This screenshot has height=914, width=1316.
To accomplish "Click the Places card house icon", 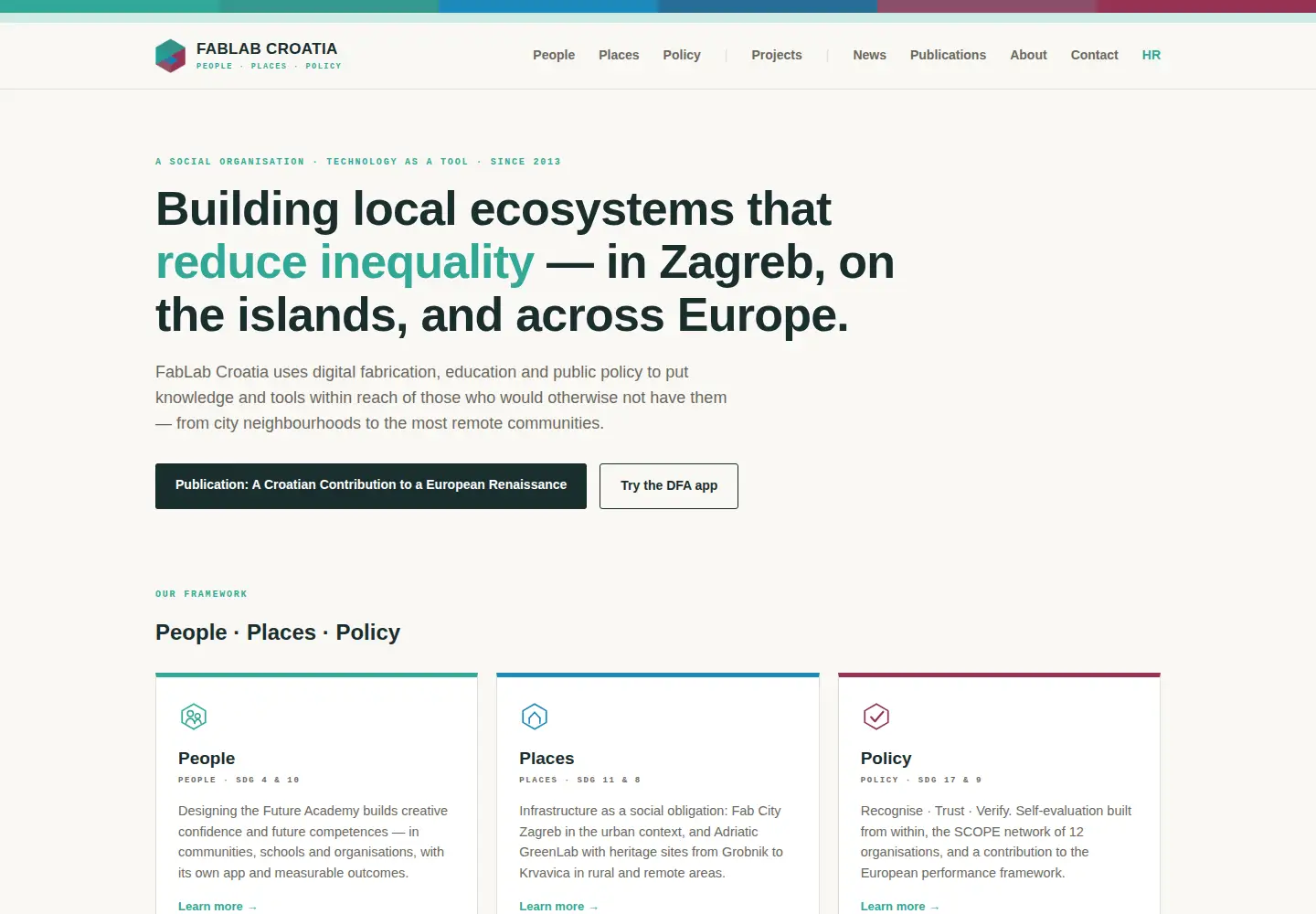I will pyautogui.click(x=535, y=717).
